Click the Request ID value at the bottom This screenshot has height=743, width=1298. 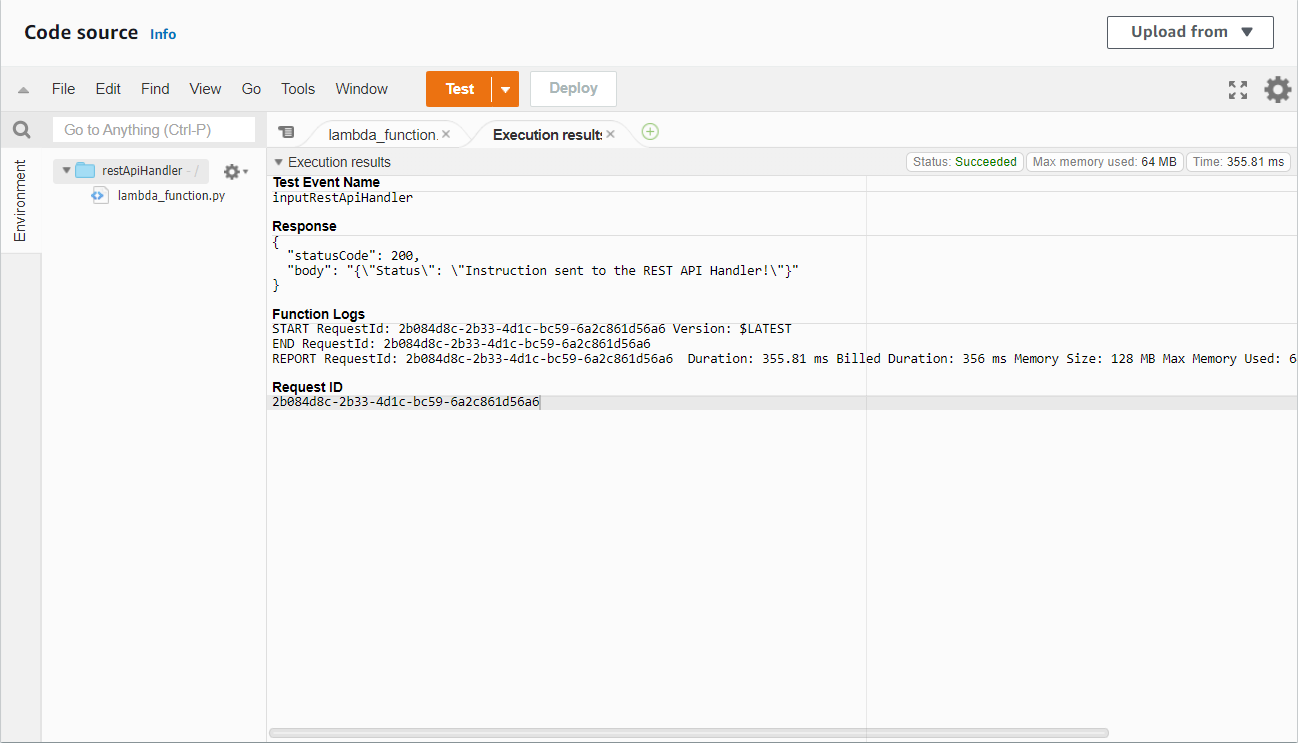click(x=405, y=402)
